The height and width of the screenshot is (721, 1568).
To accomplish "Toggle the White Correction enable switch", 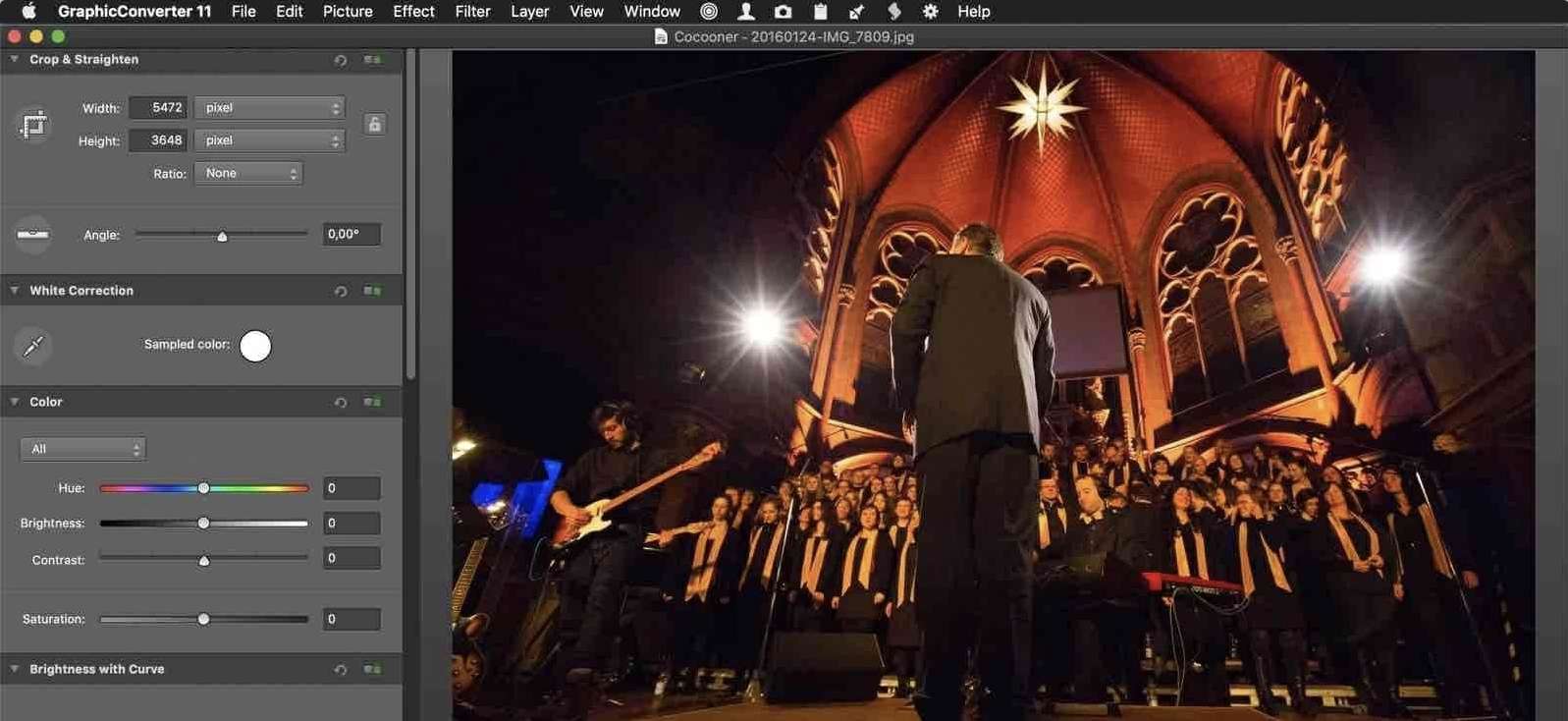I will coord(372,291).
